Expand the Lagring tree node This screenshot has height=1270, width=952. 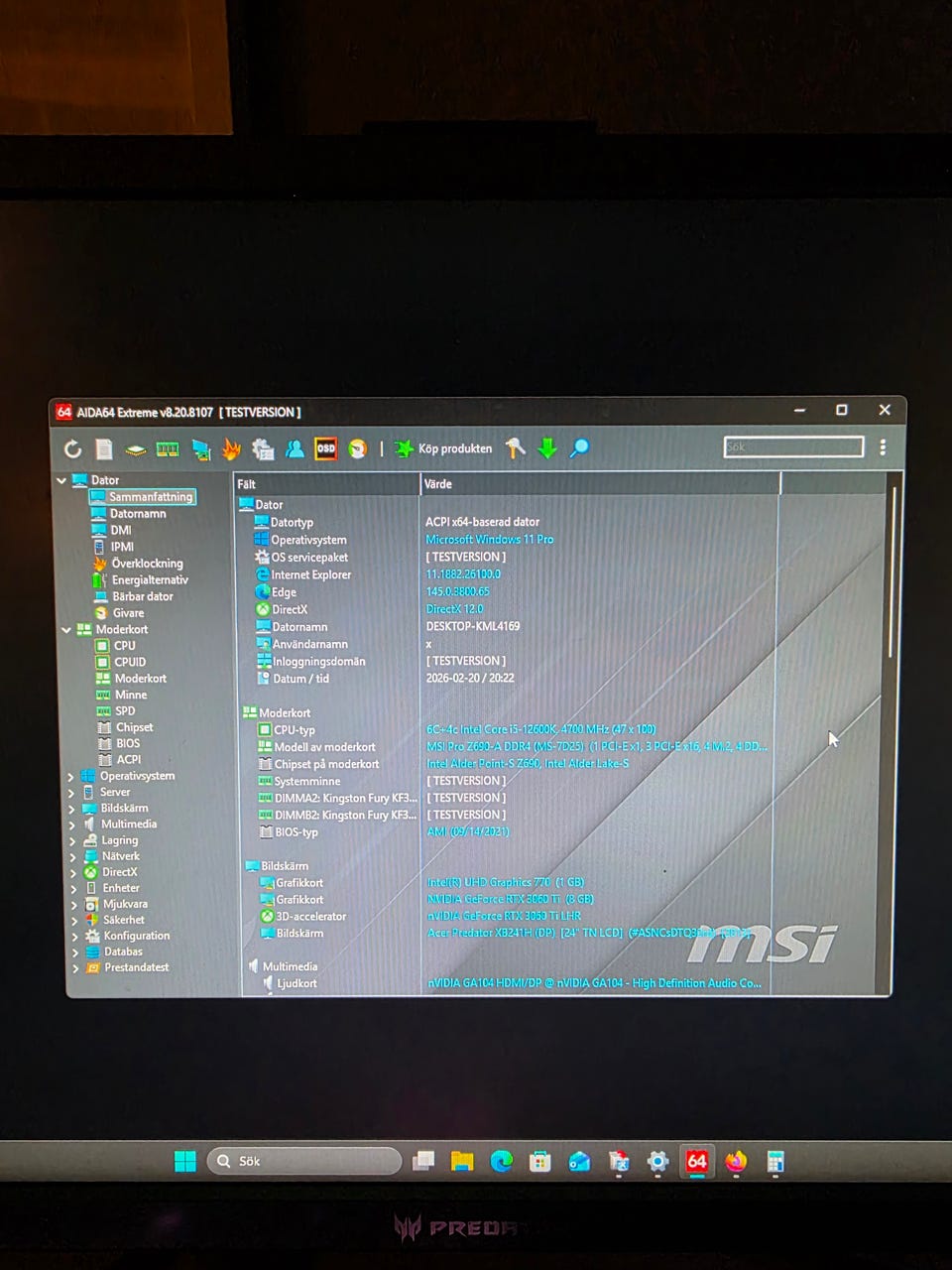click(72, 840)
